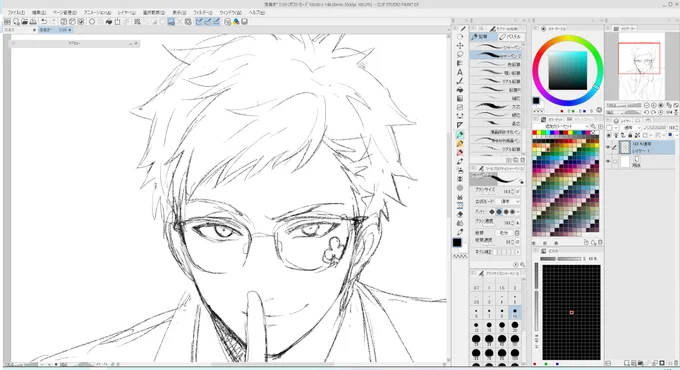The height and width of the screenshot is (370, 680).
Task: Select fourth anti-aliasing option (strong)
Action: [513, 212]
